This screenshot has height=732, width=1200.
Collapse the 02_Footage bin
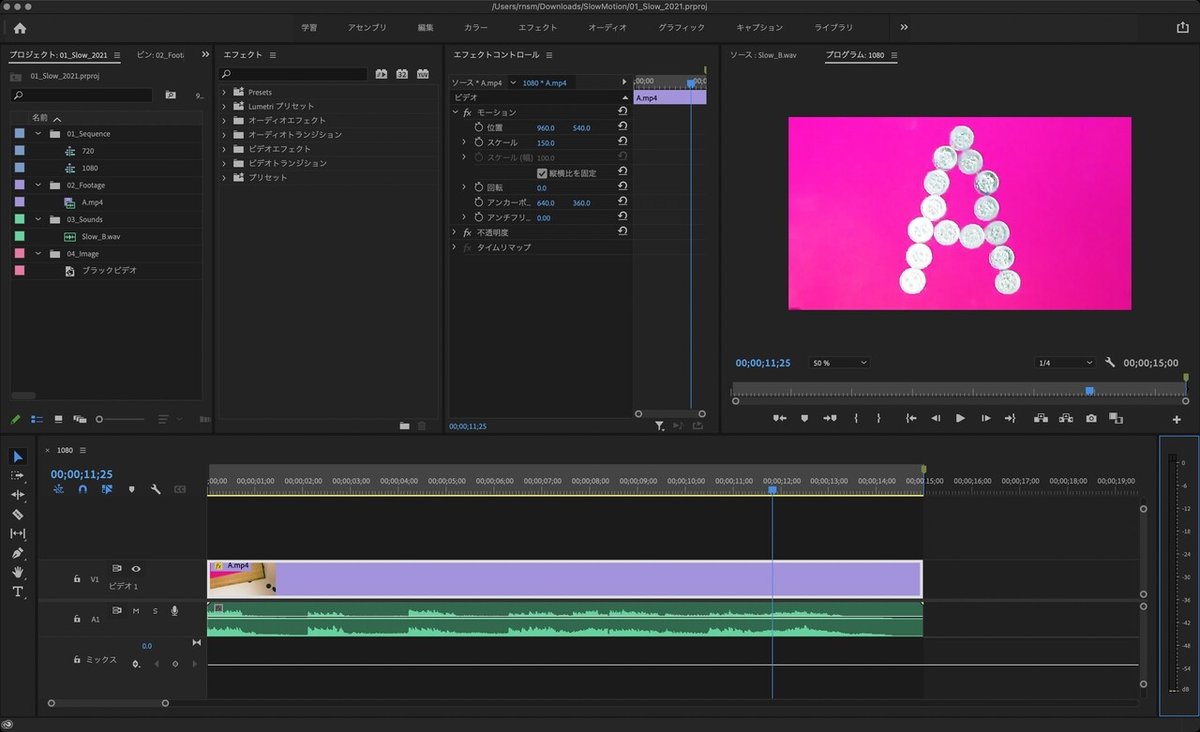(39, 185)
